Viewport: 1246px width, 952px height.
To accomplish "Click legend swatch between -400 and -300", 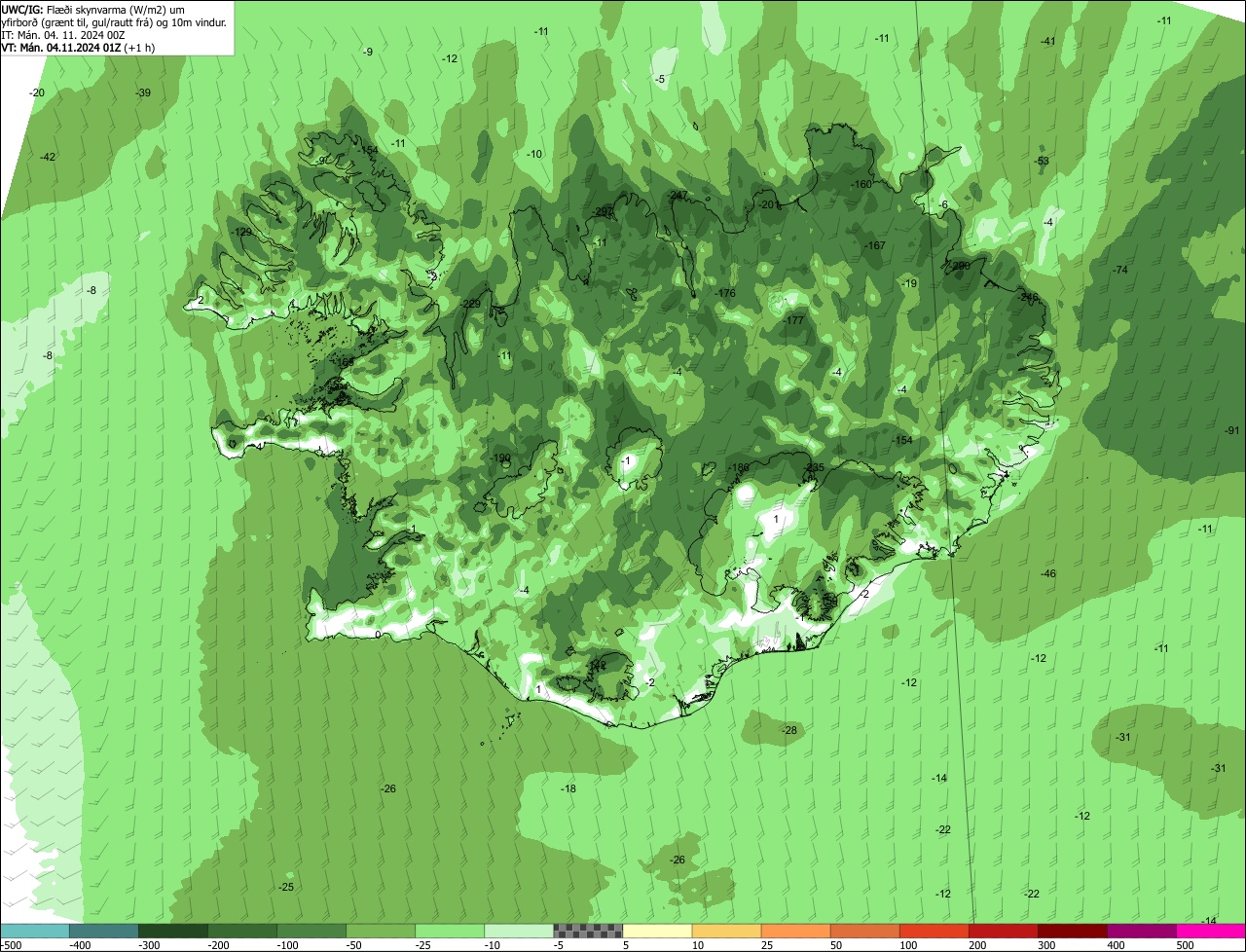I will click(x=104, y=931).
